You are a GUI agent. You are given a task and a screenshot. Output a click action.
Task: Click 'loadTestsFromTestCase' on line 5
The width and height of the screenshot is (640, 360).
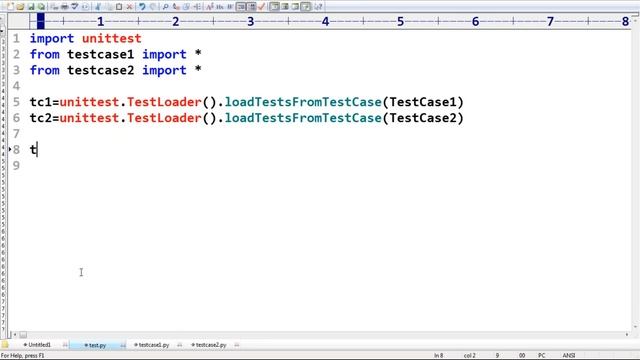coord(303,102)
